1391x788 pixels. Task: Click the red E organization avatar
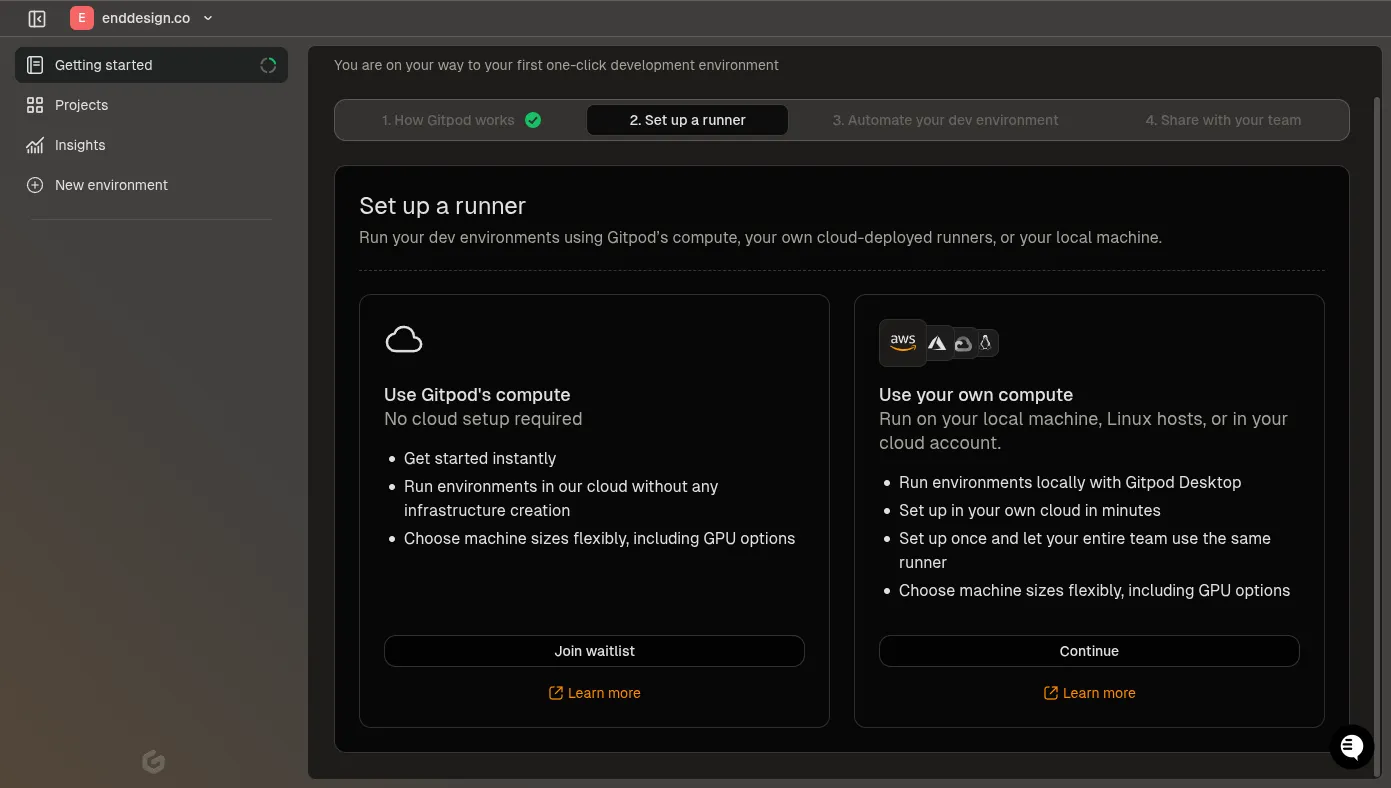[81, 18]
